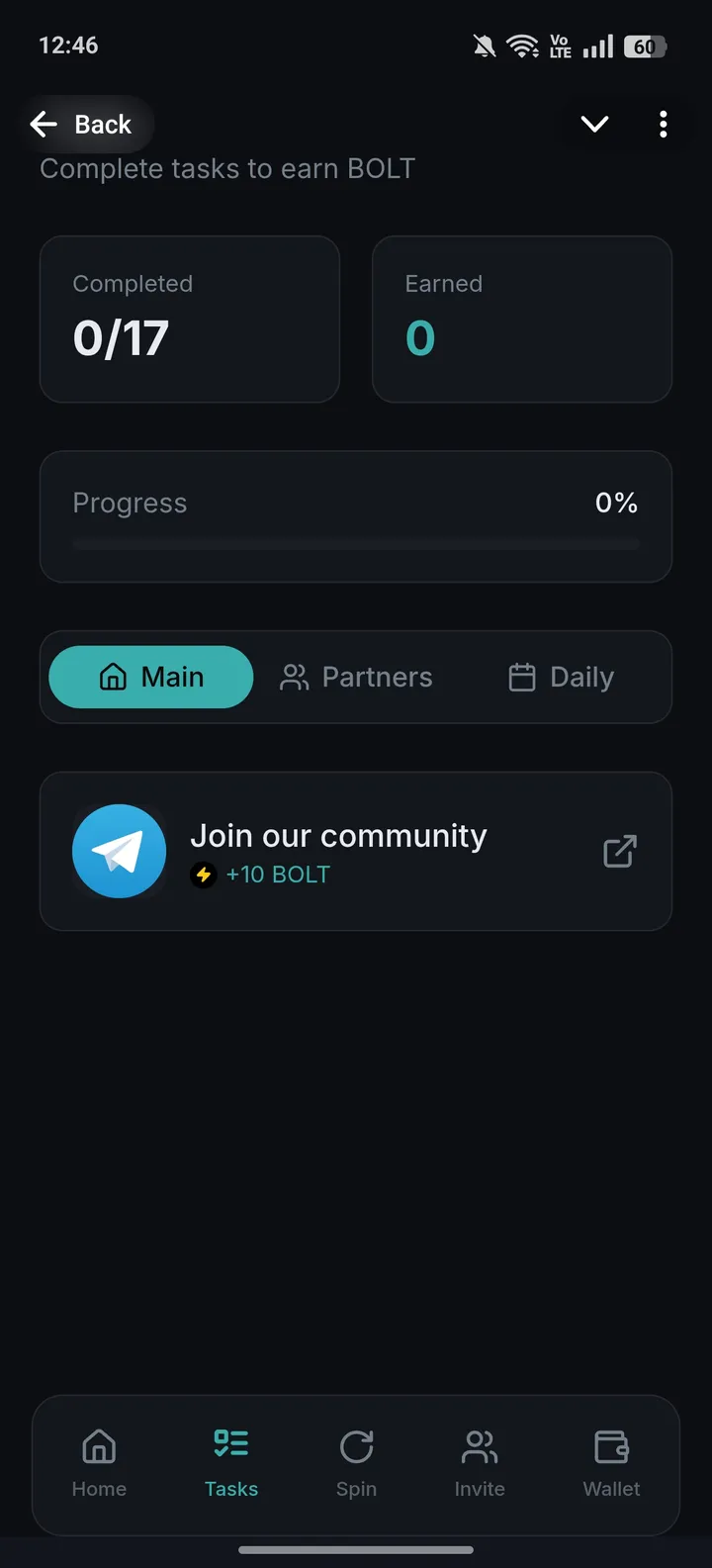Viewport: 712px width, 1568px height.
Task: Open the Wallet section
Action: [611, 1464]
